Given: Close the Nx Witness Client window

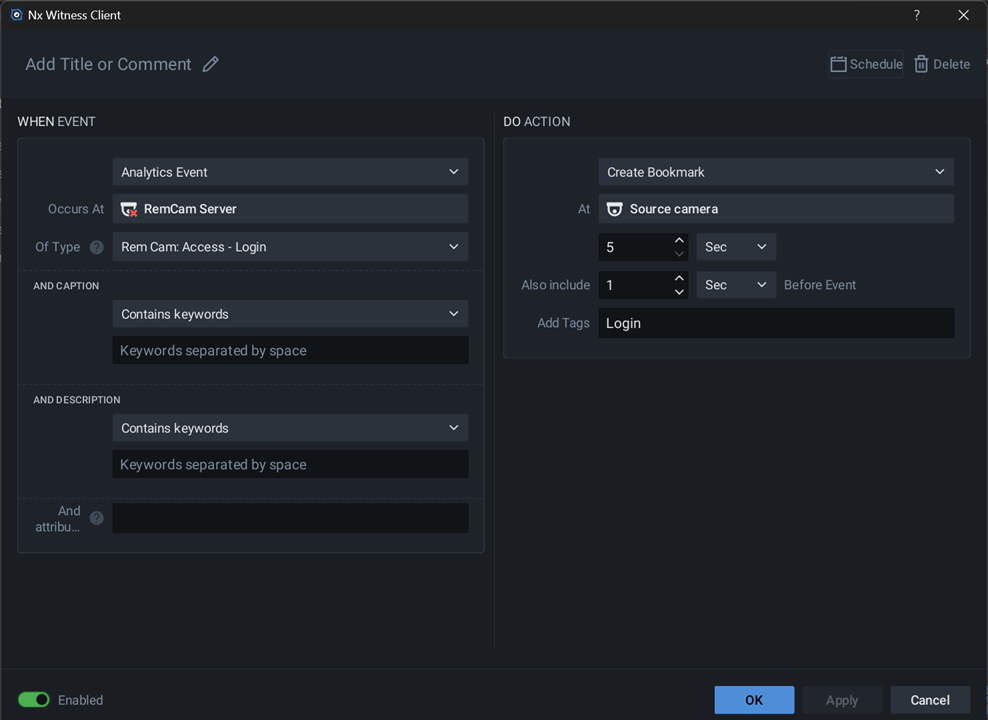Looking at the screenshot, I should [963, 15].
